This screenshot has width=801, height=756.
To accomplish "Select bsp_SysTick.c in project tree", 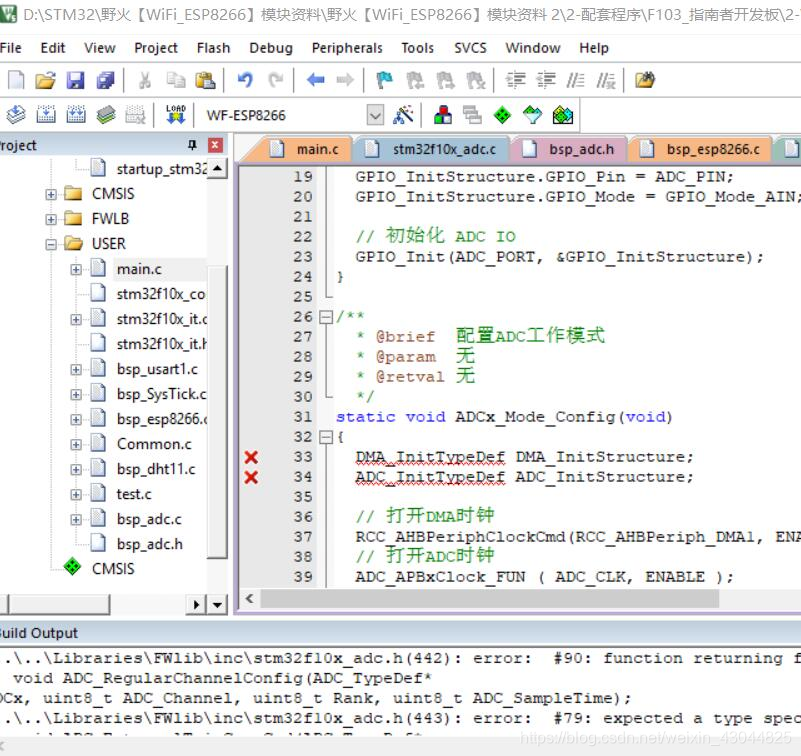I will point(161,394).
